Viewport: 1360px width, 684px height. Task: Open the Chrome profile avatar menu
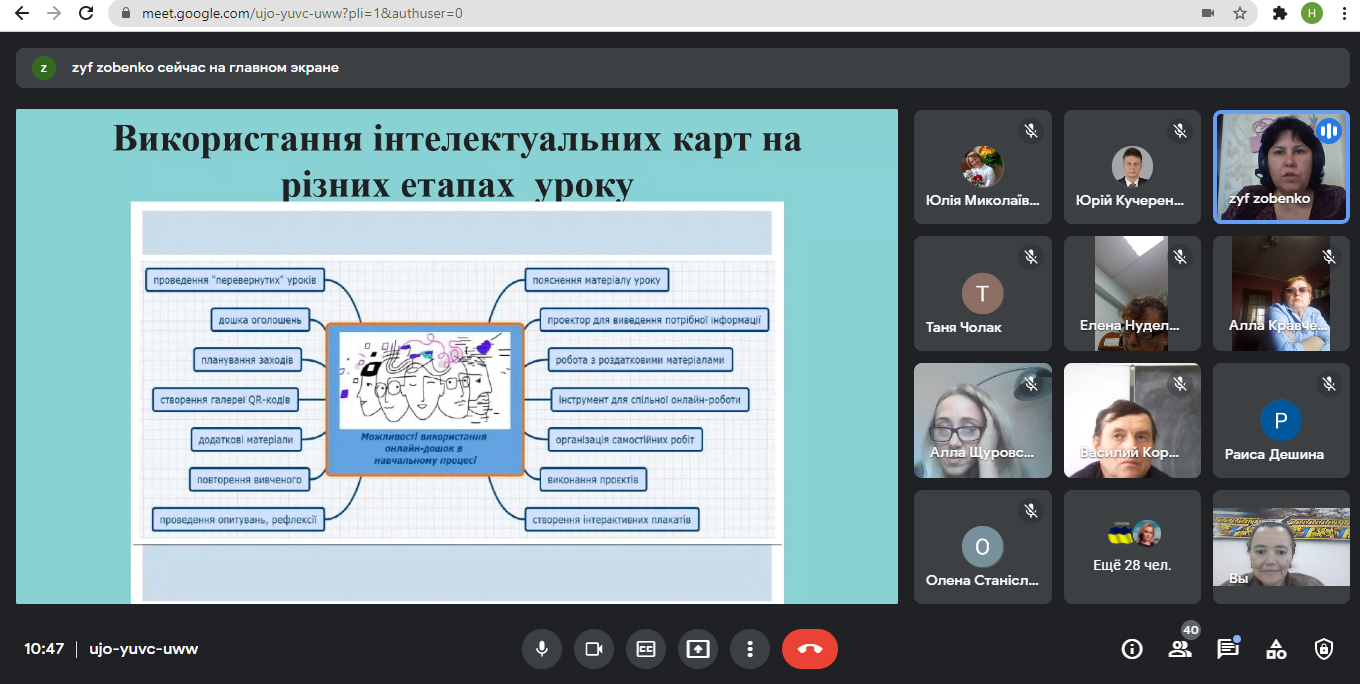pos(1311,14)
